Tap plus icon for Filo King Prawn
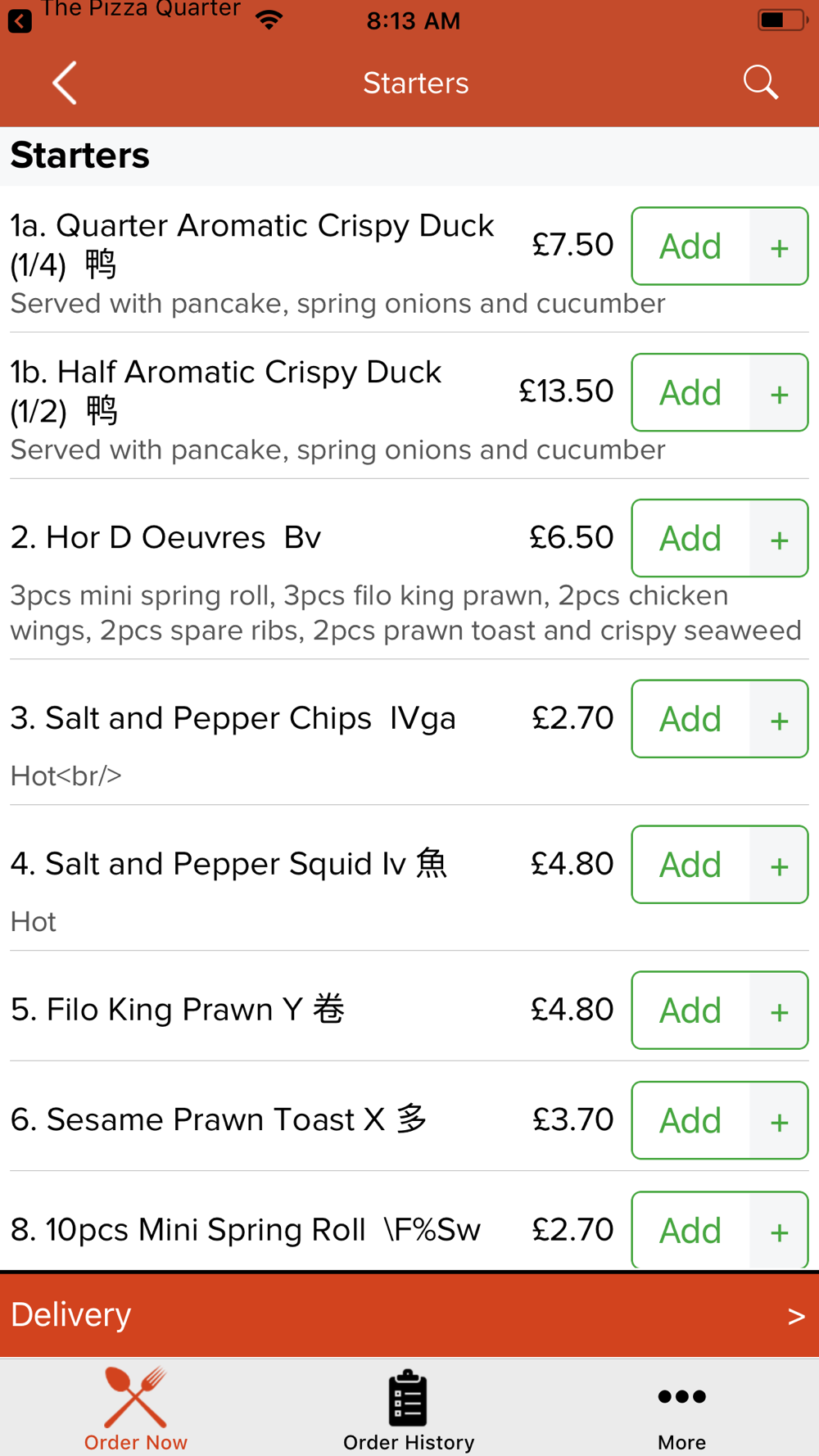This screenshot has height=1456, width=819. pos(779,1011)
